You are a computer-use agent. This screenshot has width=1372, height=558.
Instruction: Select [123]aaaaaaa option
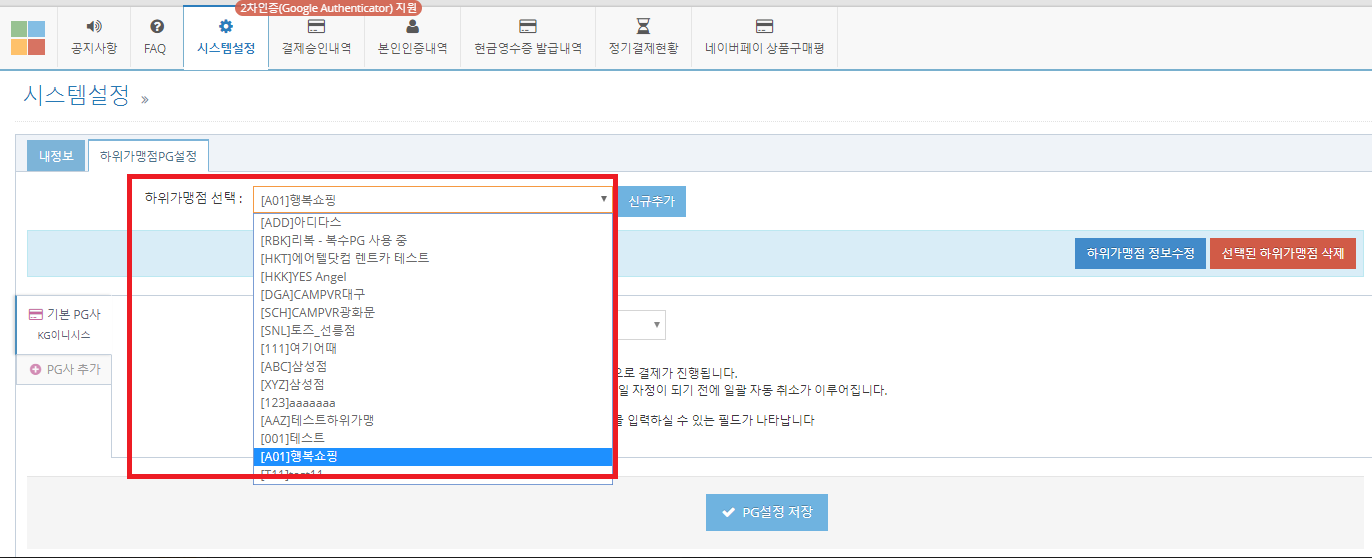click(432, 402)
